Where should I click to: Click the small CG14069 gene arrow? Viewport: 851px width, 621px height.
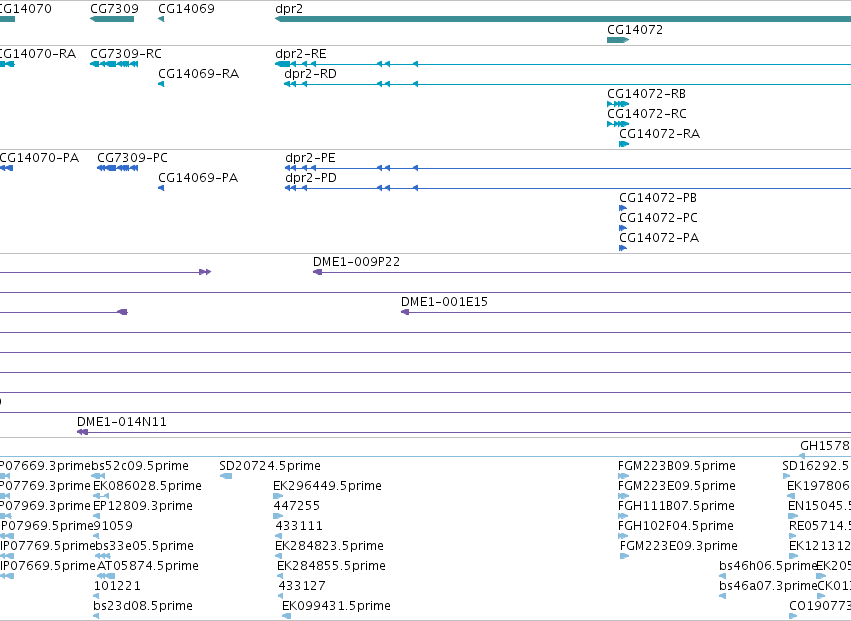pos(161,20)
